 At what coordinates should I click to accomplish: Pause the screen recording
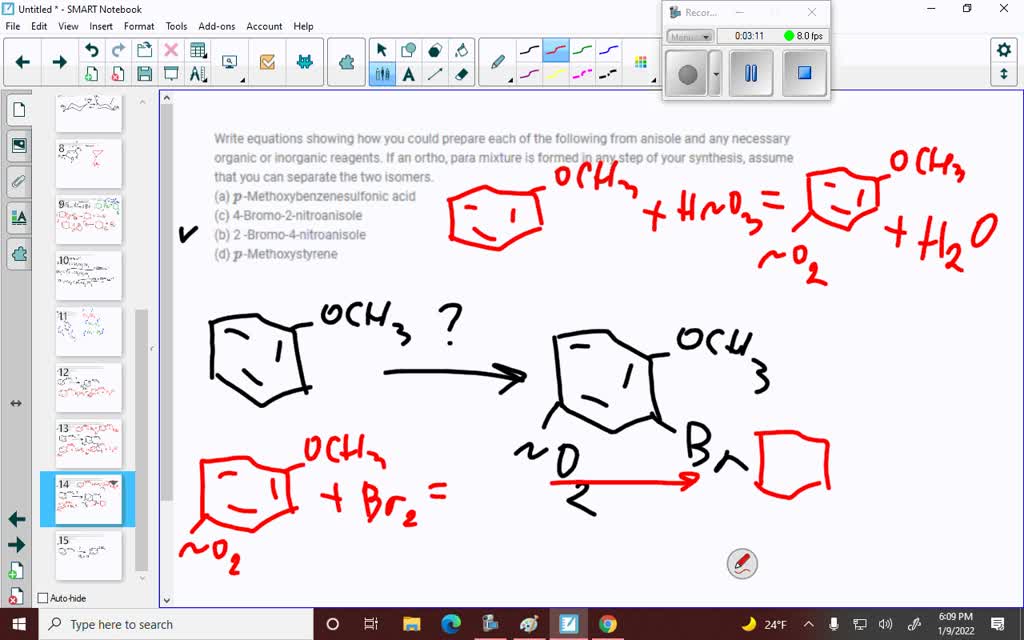point(751,72)
